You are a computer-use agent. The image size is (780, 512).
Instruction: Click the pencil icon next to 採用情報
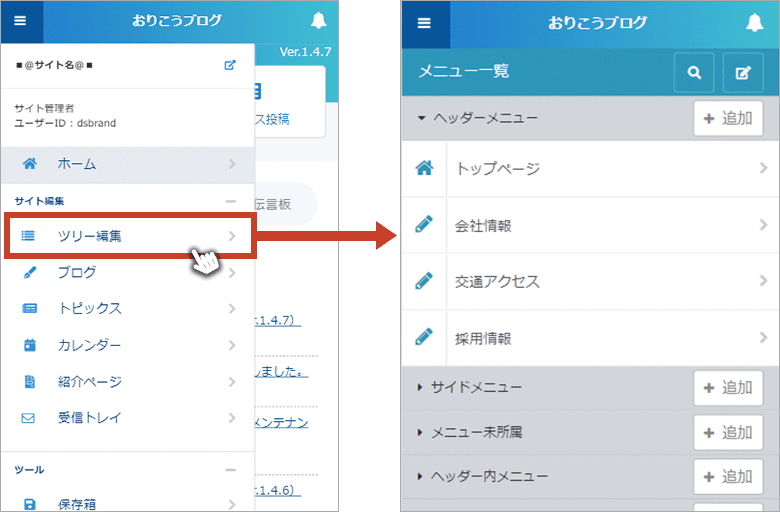(x=424, y=338)
